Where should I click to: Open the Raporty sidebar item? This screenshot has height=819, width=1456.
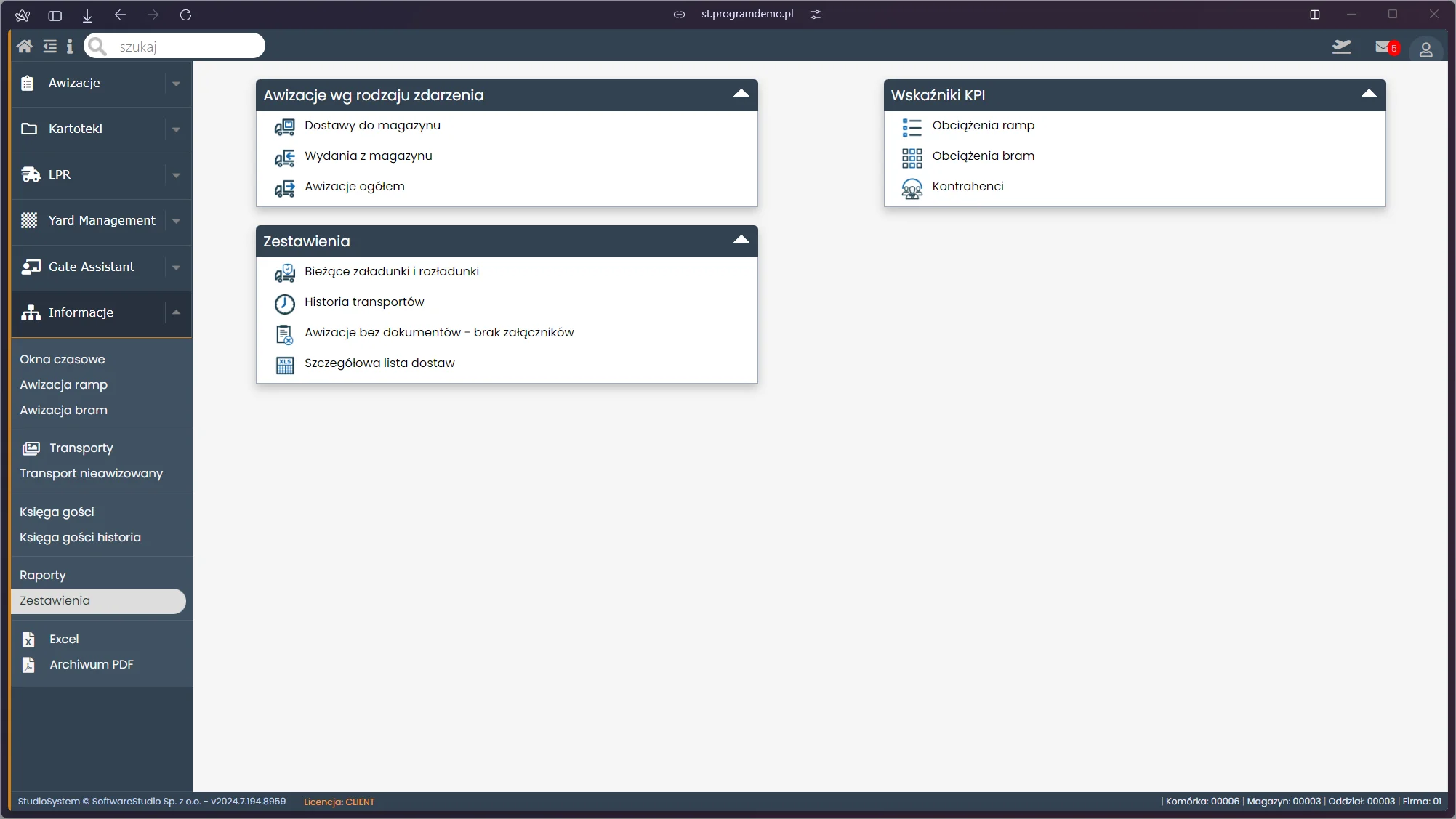point(43,576)
